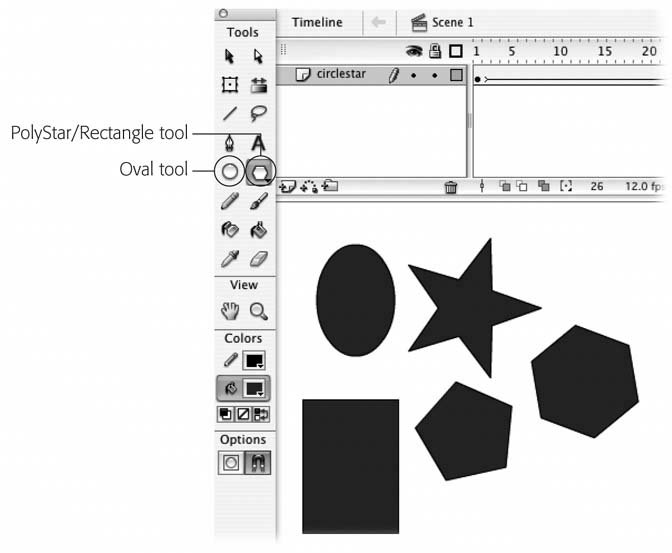672x553 pixels.
Task: Open the fill color swatch
Action: tap(254, 389)
